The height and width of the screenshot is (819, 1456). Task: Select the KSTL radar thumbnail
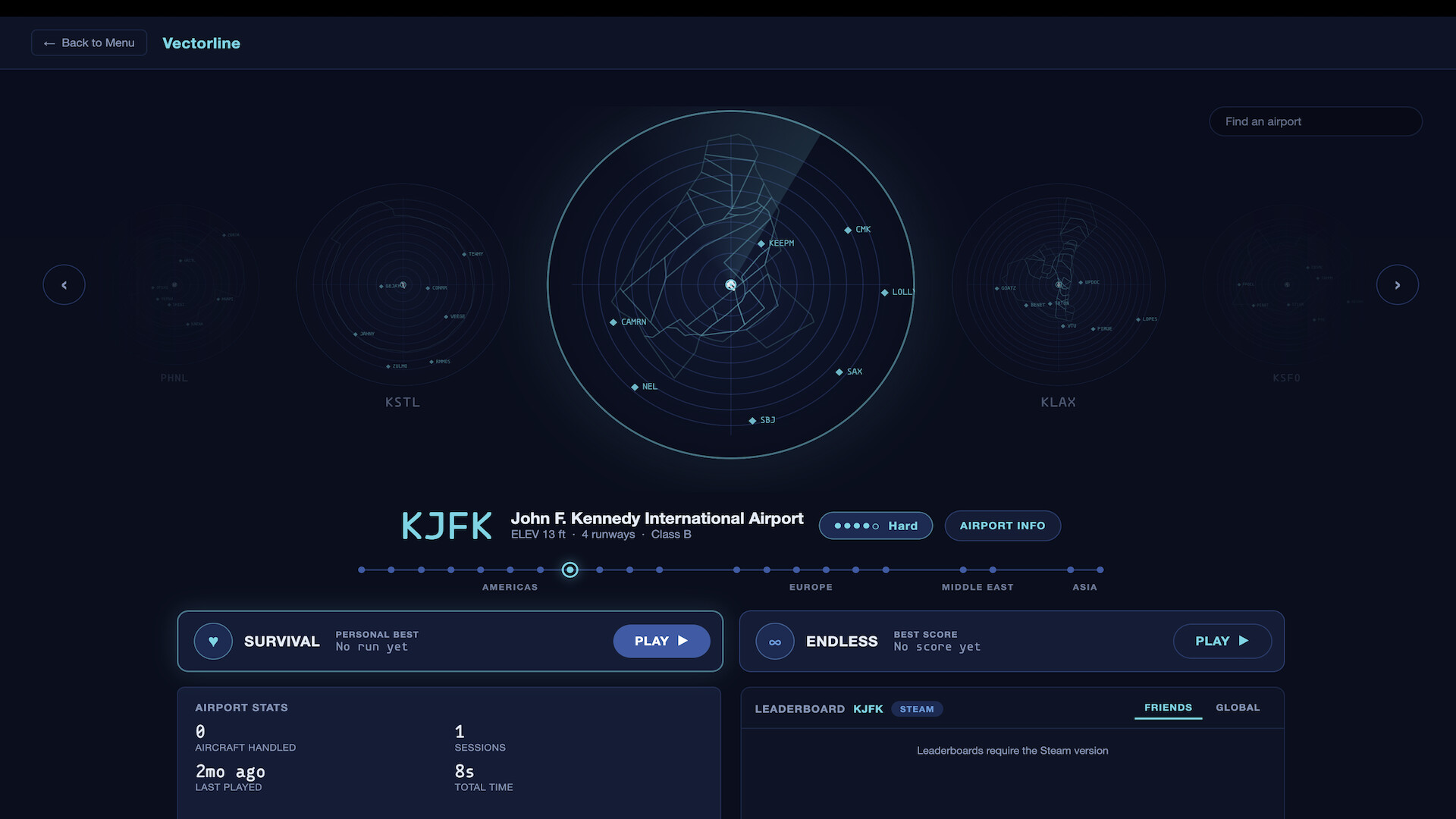pos(403,285)
